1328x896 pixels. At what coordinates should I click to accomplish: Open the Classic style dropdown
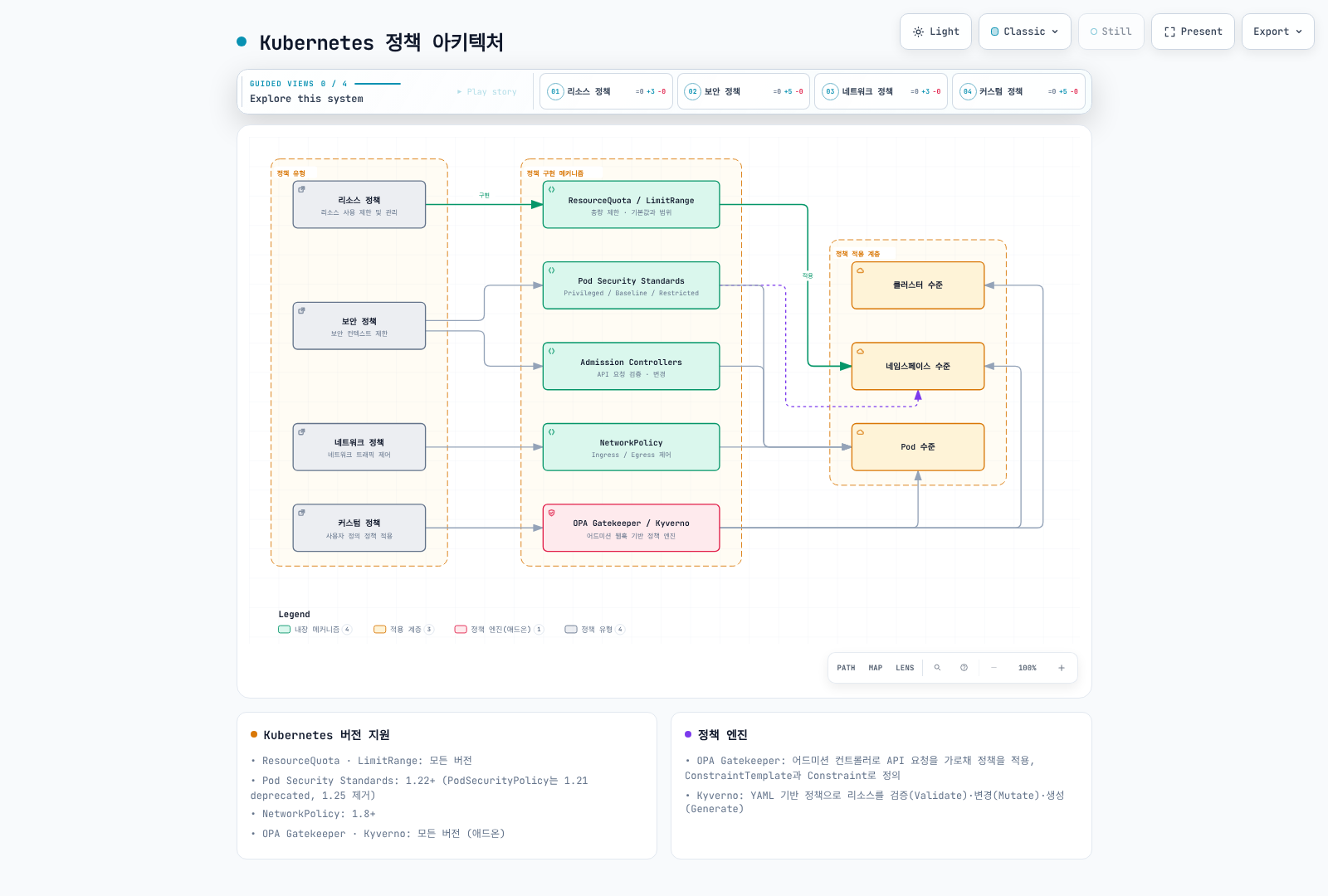point(1024,32)
